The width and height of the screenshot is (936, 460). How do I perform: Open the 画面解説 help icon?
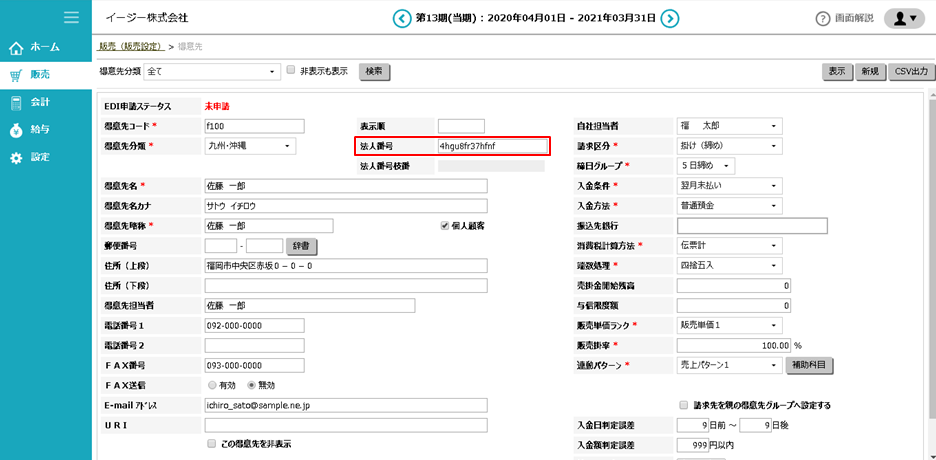point(823,19)
